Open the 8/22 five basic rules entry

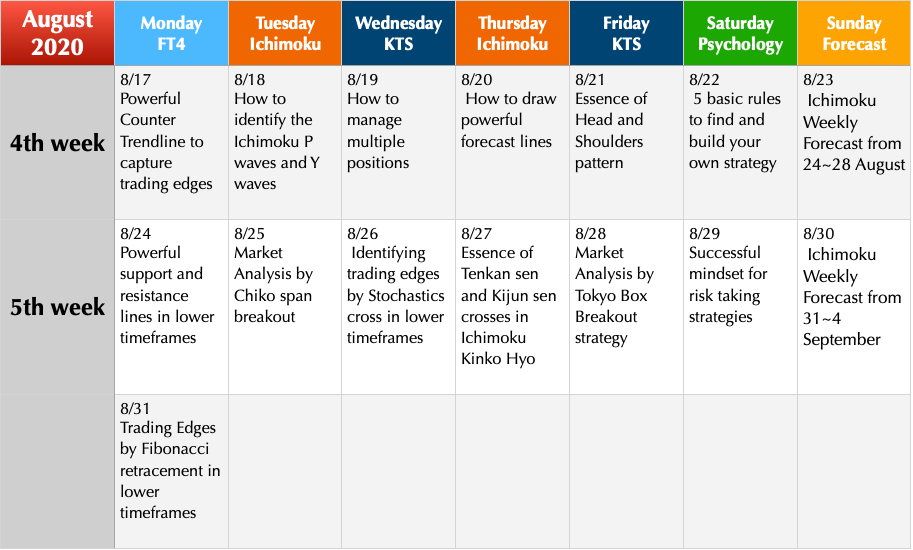click(740, 143)
